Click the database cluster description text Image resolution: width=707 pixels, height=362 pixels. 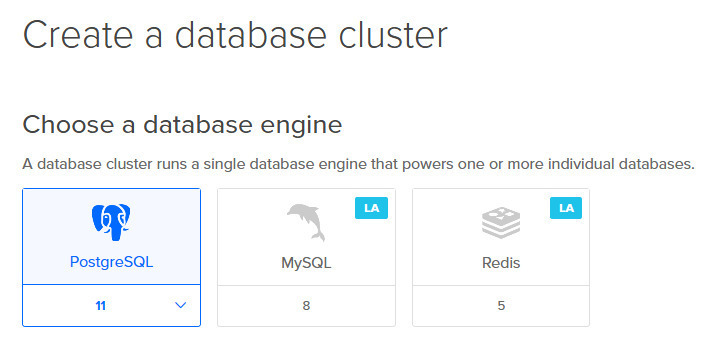coord(358,164)
